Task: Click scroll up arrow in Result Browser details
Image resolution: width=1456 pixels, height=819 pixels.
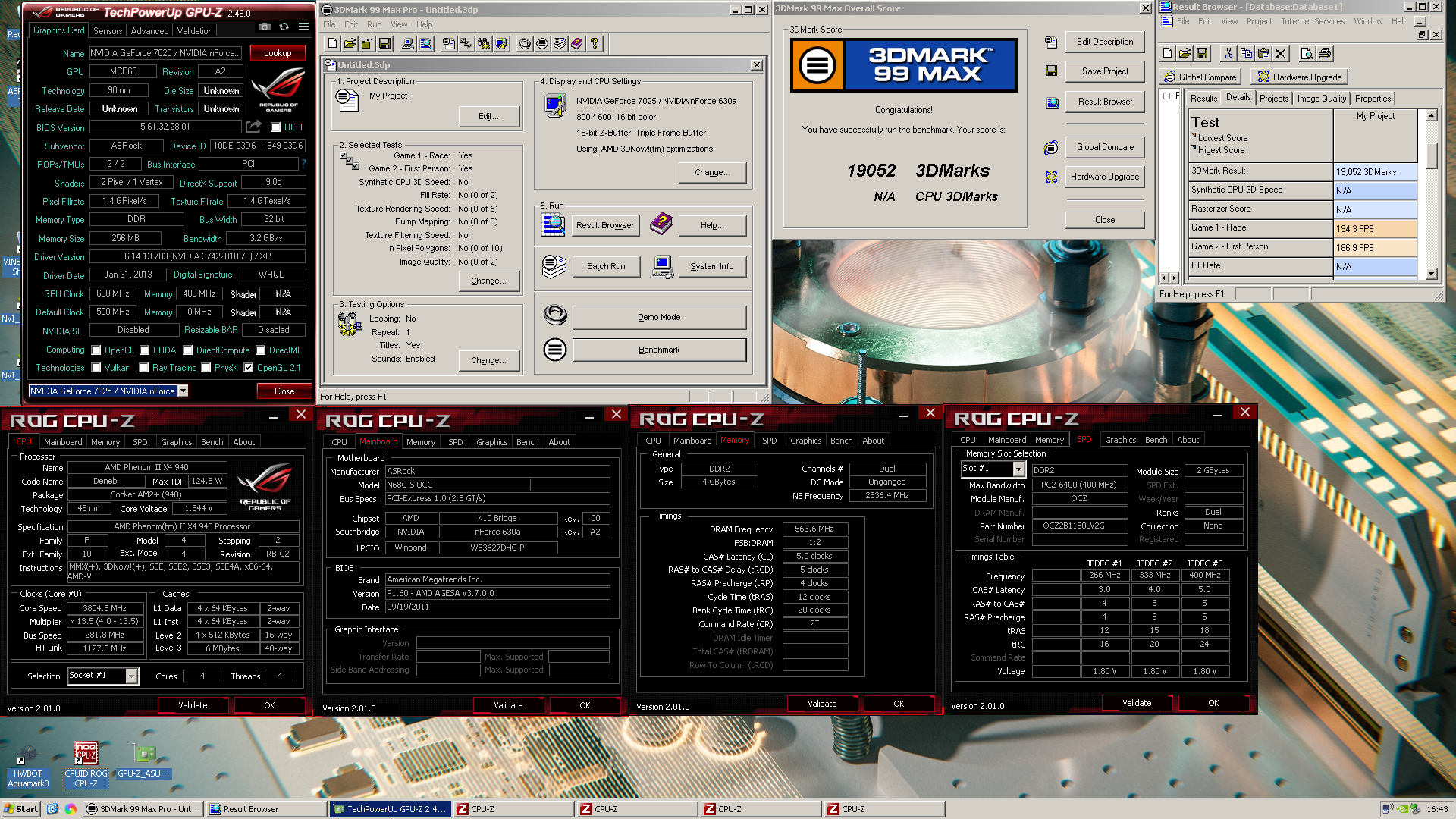Action: coord(1431,116)
